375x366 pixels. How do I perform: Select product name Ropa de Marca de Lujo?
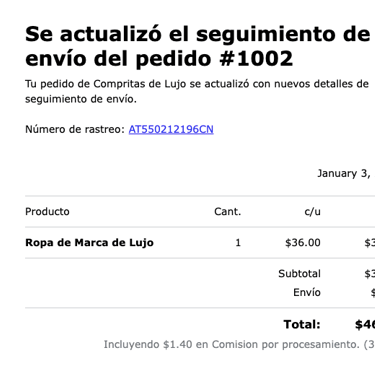(89, 243)
